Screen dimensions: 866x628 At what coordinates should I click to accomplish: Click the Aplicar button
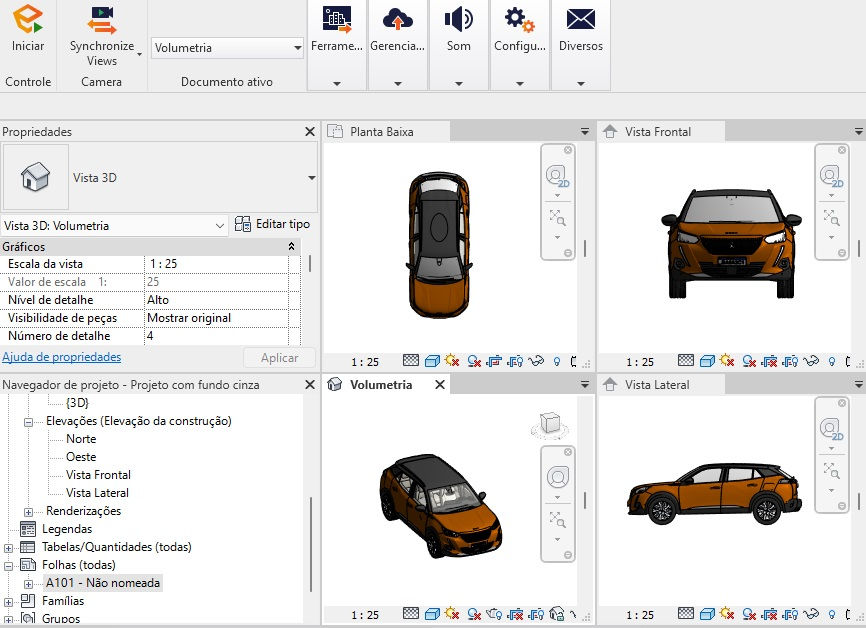(x=279, y=357)
